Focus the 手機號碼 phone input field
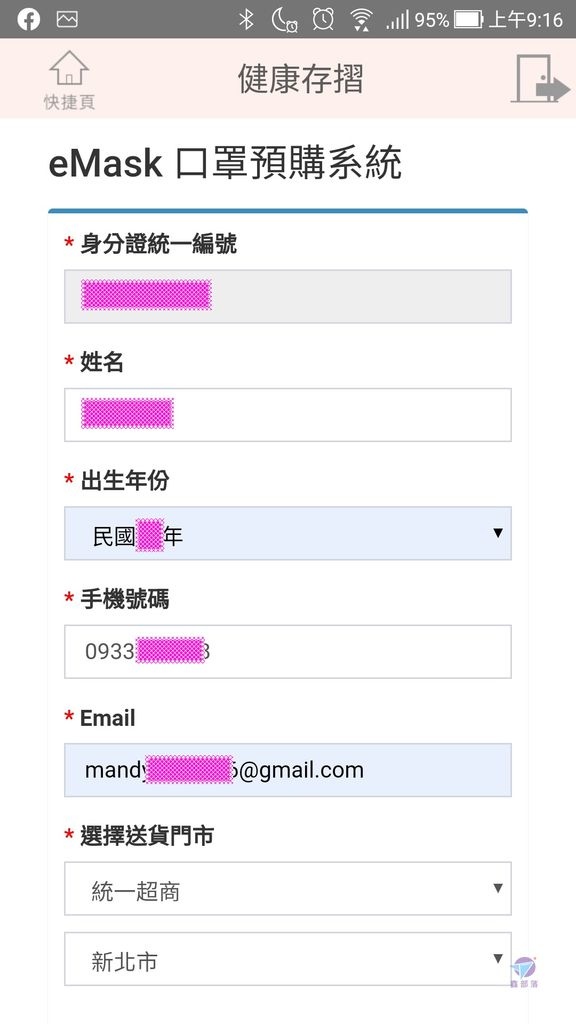The height and width of the screenshot is (1024, 576). click(287, 652)
